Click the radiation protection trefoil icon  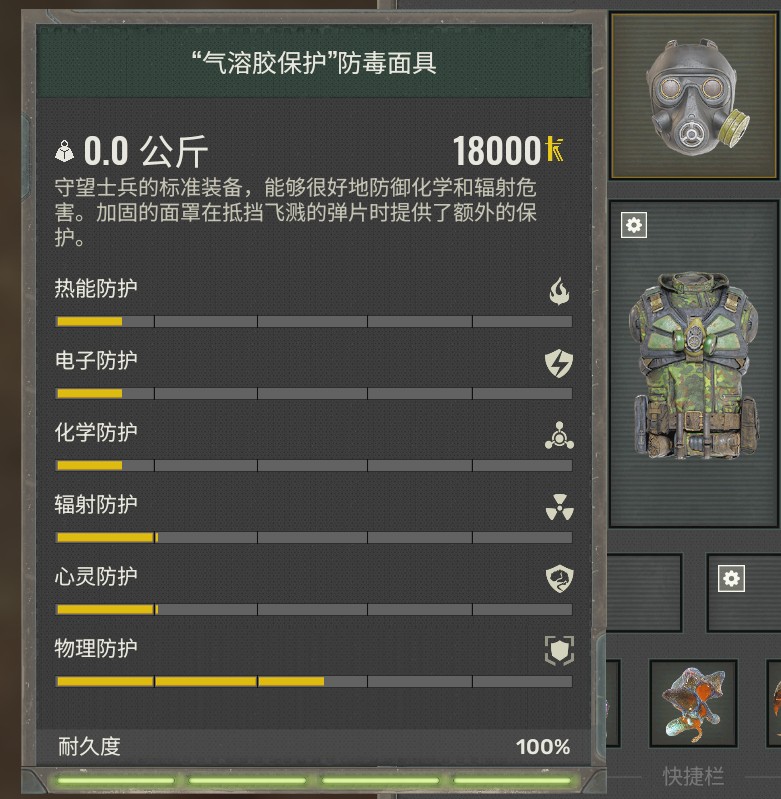click(559, 507)
